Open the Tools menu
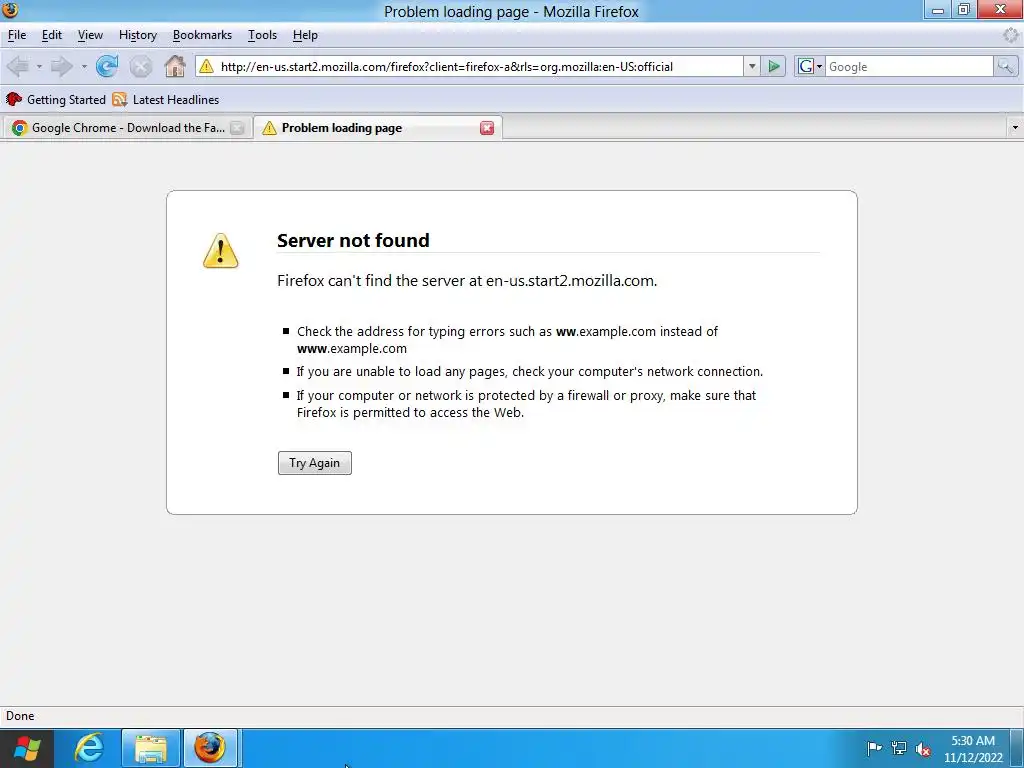The image size is (1024, 768). coord(263,35)
